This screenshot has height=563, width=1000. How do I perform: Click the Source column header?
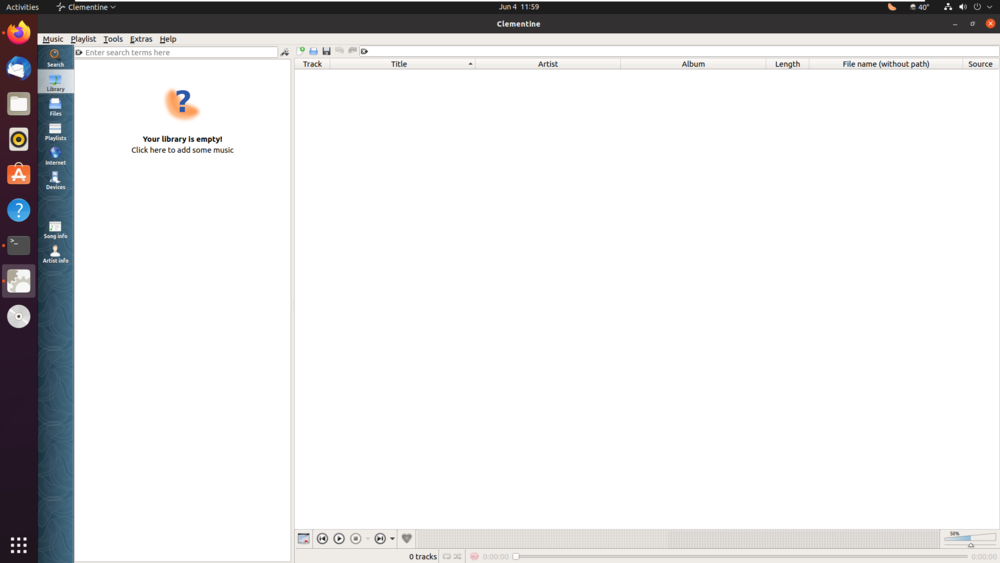[x=980, y=64]
